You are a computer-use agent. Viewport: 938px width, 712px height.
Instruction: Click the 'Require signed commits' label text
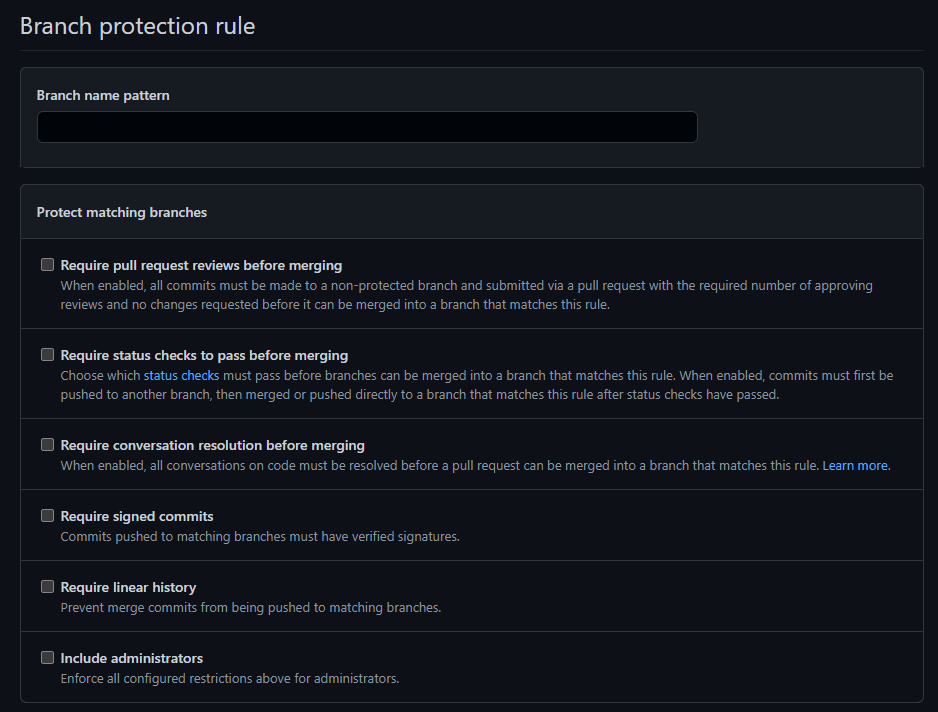tap(137, 516)
